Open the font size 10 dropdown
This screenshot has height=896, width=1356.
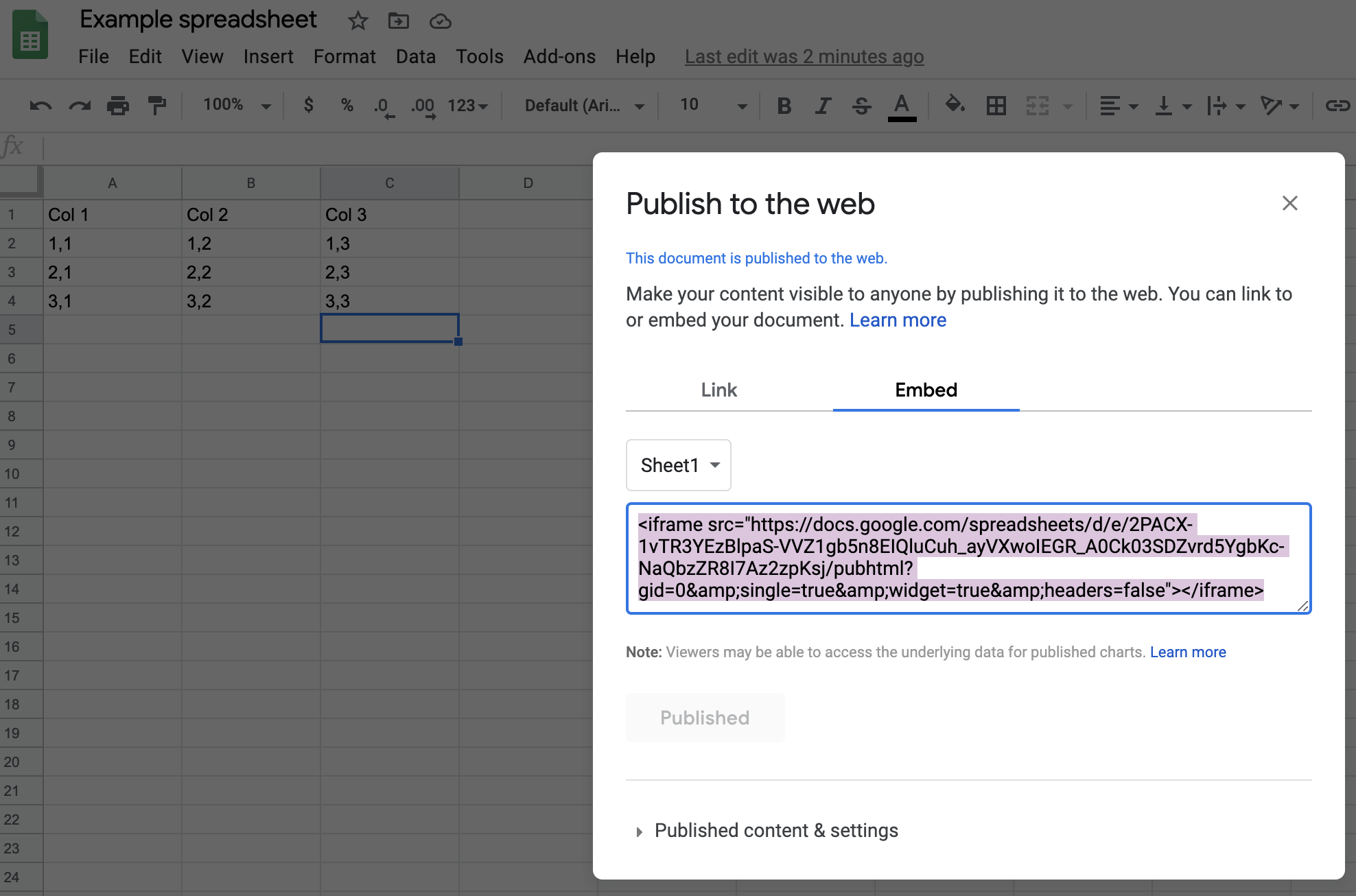click(x=713, y=105)
